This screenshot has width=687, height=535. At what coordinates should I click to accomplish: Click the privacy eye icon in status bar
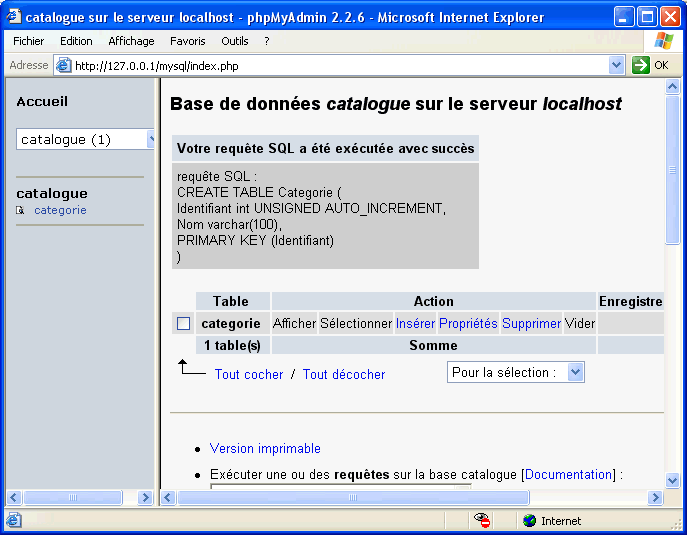point(482,520)
